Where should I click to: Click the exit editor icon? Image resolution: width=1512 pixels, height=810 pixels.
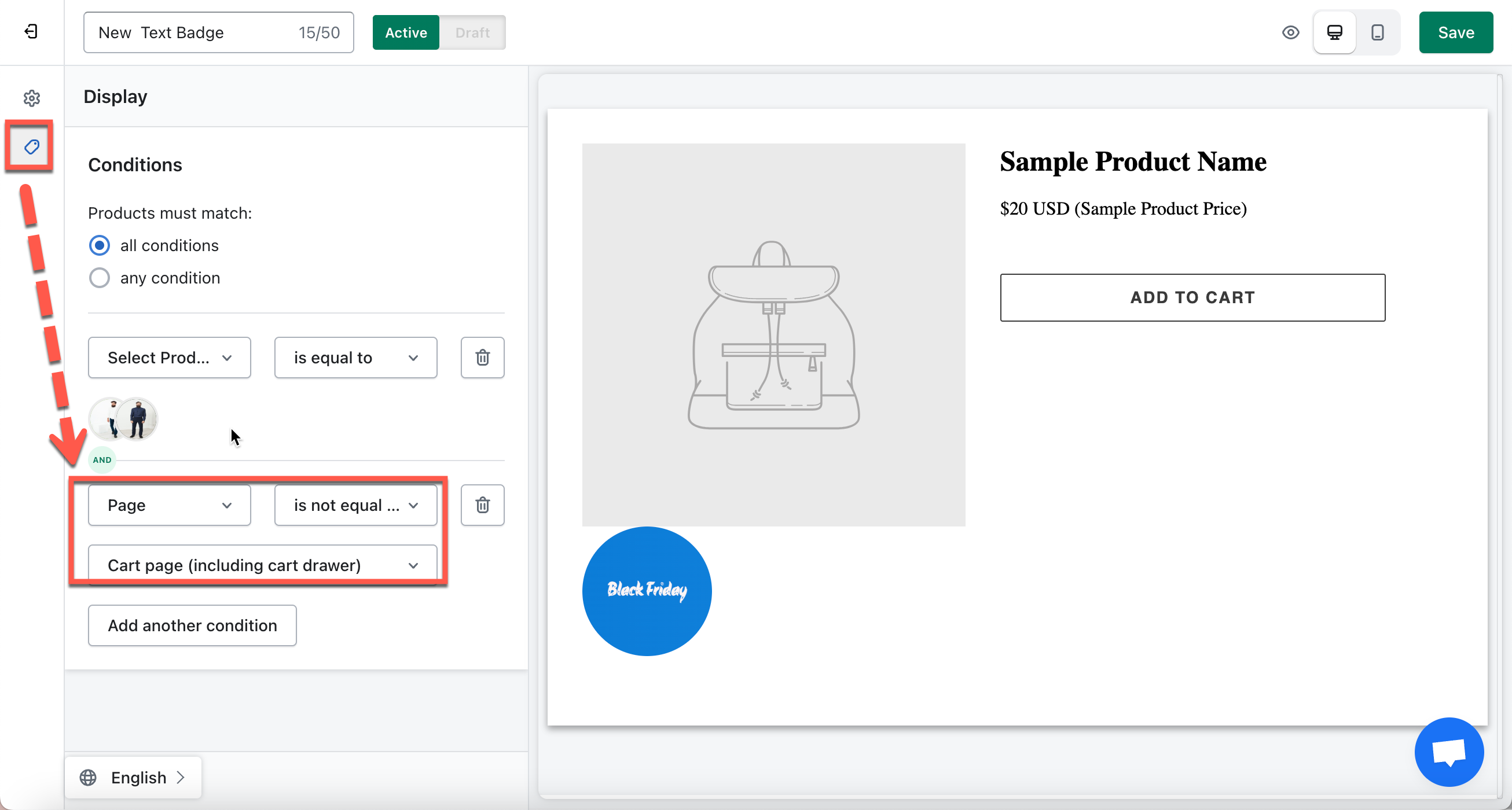(x=31, y=32)
